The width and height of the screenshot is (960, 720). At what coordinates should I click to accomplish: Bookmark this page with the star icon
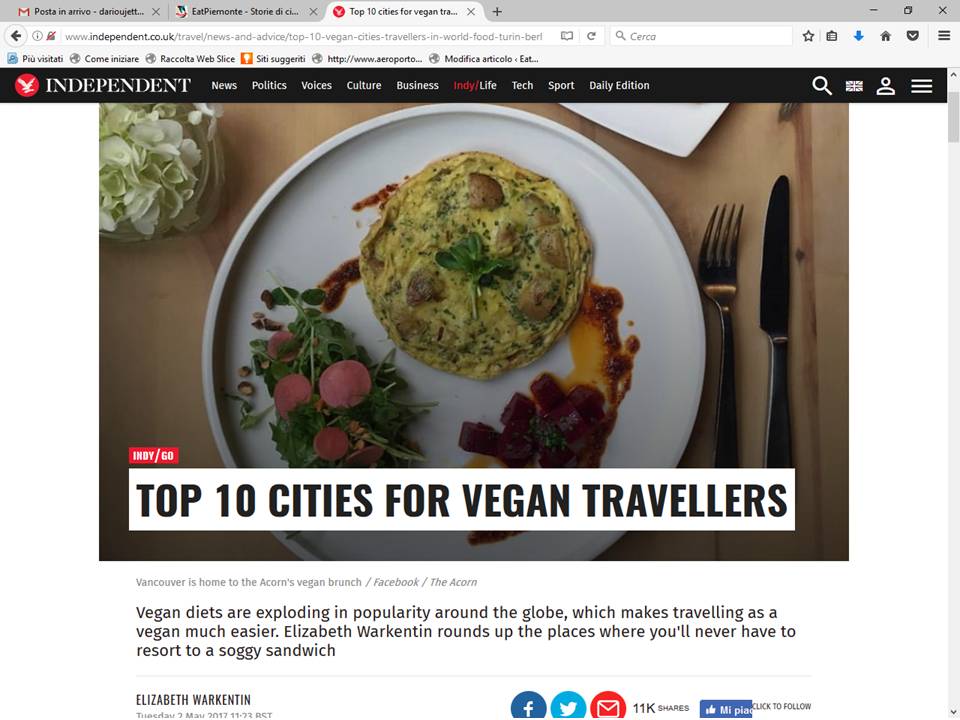(808, 36)
